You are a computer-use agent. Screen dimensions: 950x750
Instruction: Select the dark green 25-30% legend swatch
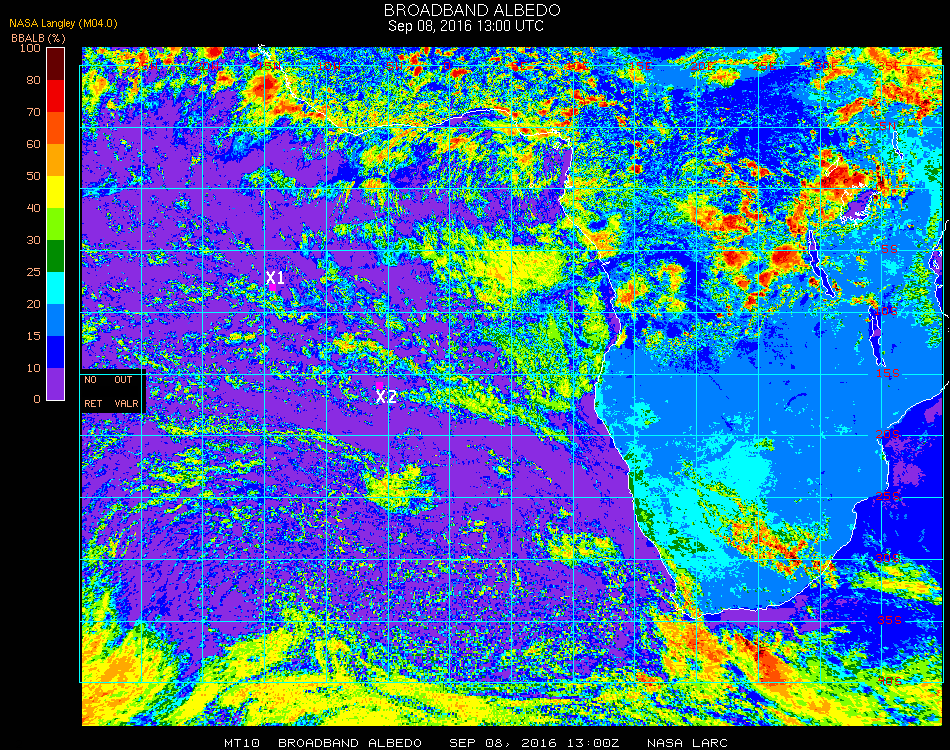click(x=55, y=256)
